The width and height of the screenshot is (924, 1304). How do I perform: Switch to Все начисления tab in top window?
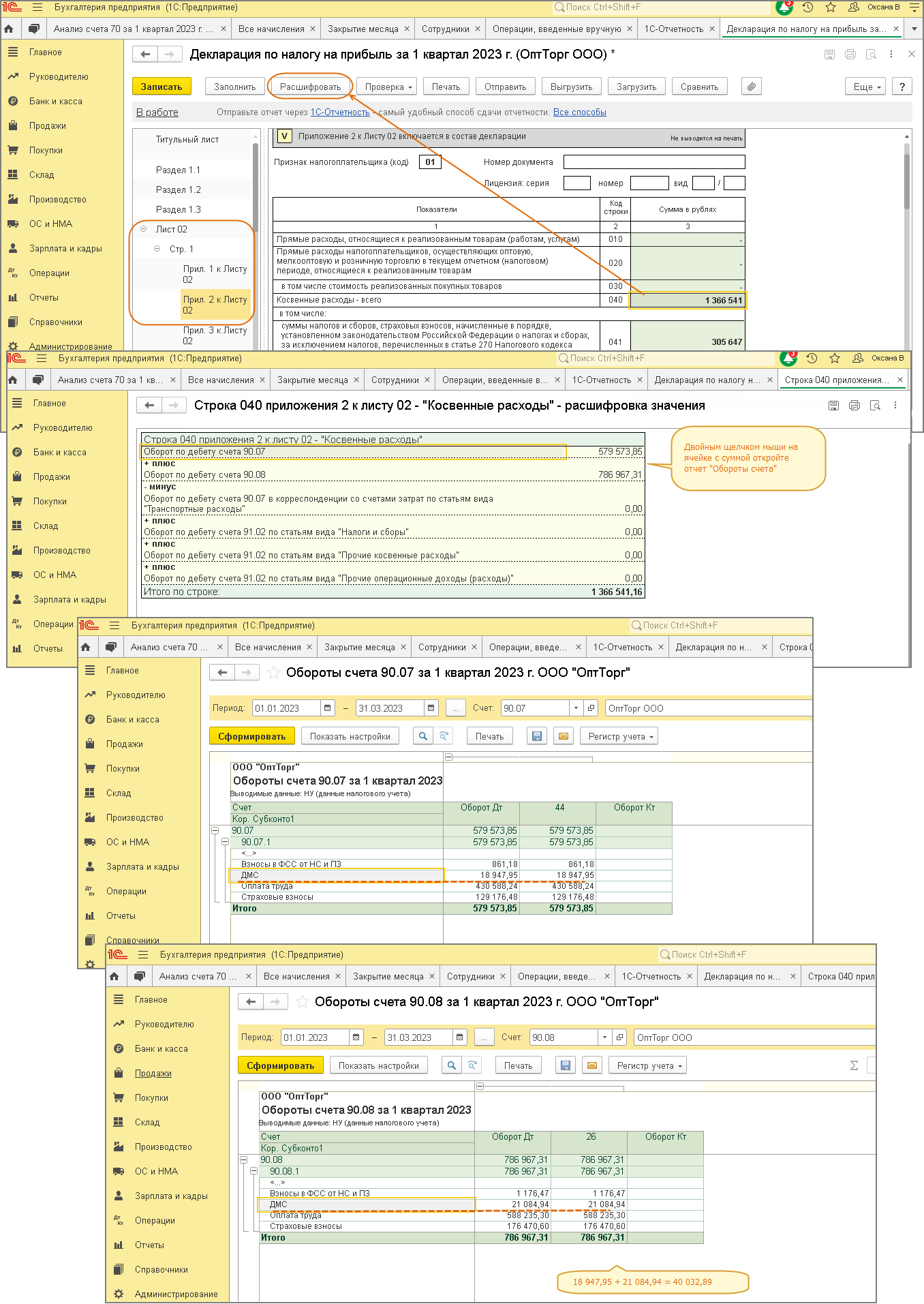point(271,29)
